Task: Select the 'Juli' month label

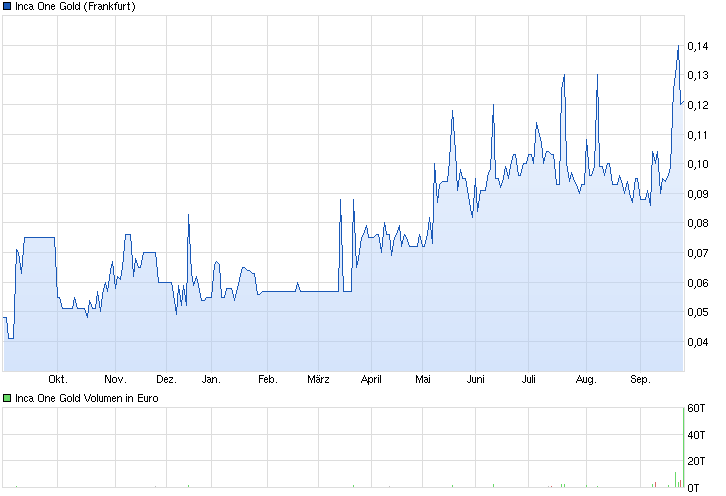Action: pyautogui.click(x=529, y=380)
